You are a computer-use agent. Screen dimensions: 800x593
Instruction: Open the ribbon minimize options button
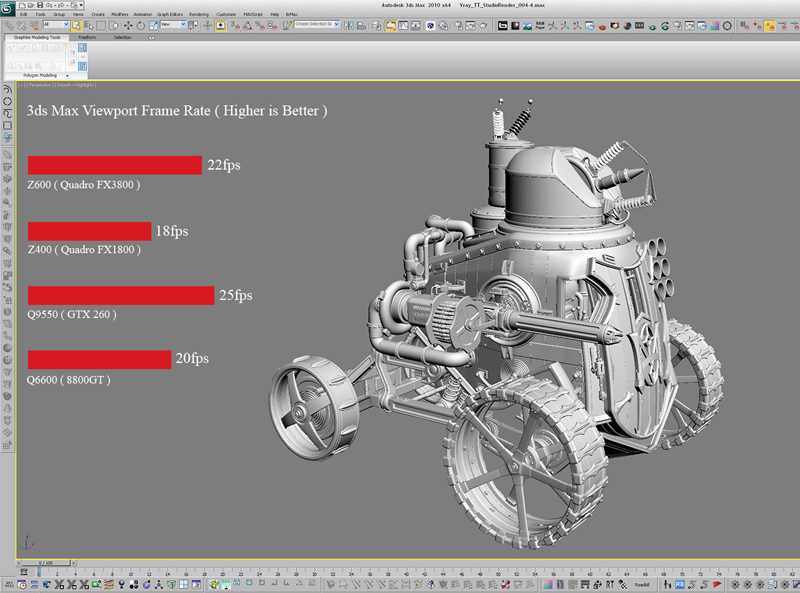click(152, 38)
